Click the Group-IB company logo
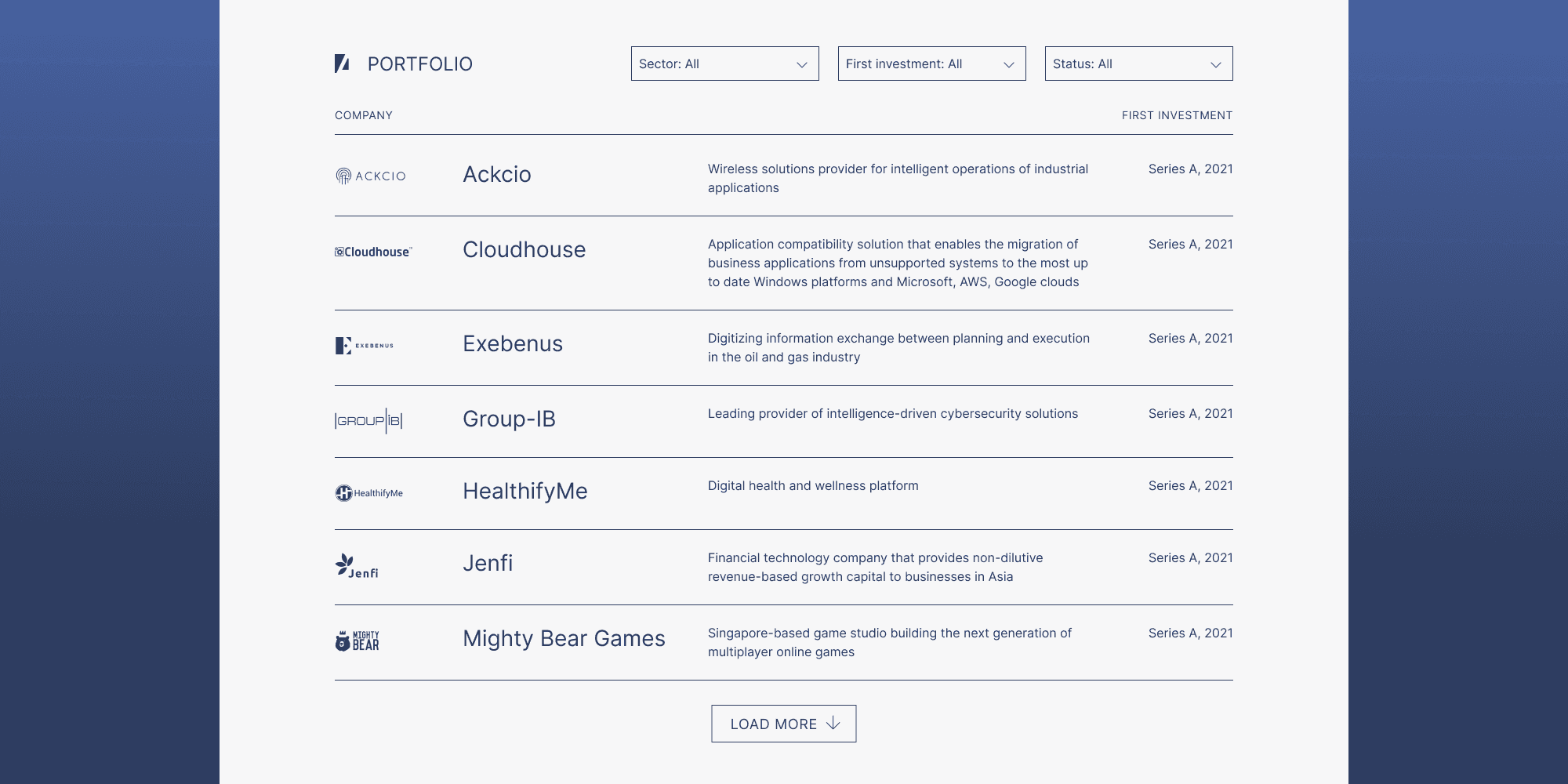1568x784 pixels. click(368, 421)
